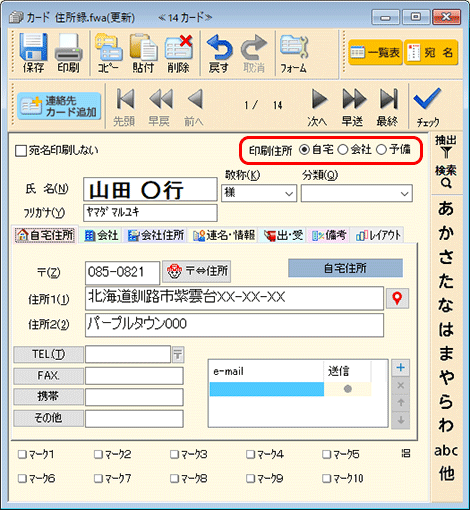
Task: Click the 携帯 label button
Action: pyautogui.click(x=49, y=397)
